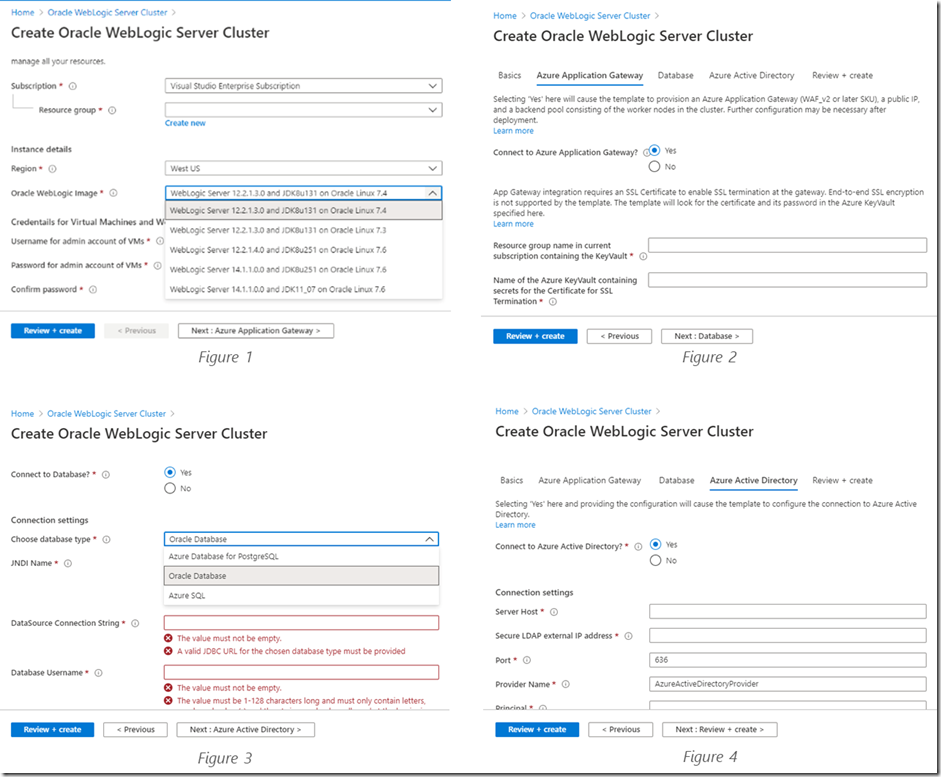
Task: Open Review + create tab in Figure 4
Action: pos(843,481)
